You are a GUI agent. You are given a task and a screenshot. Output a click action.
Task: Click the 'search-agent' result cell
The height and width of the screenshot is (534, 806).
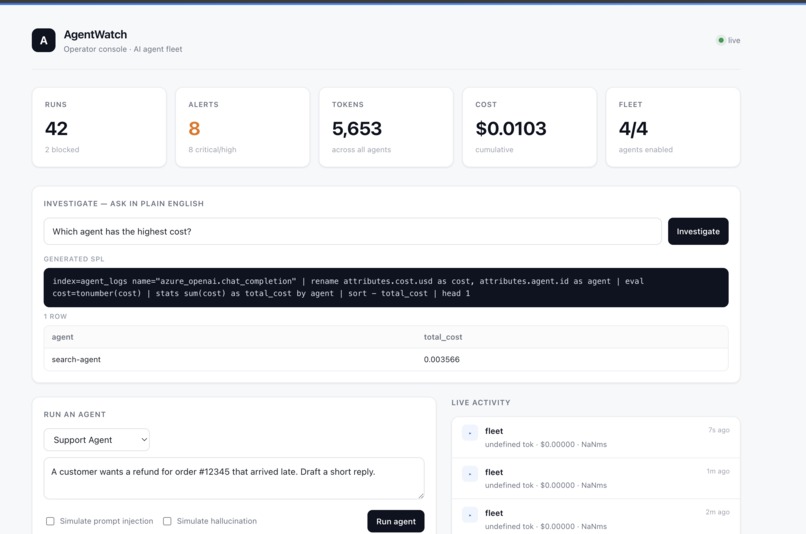coord(76,359)
